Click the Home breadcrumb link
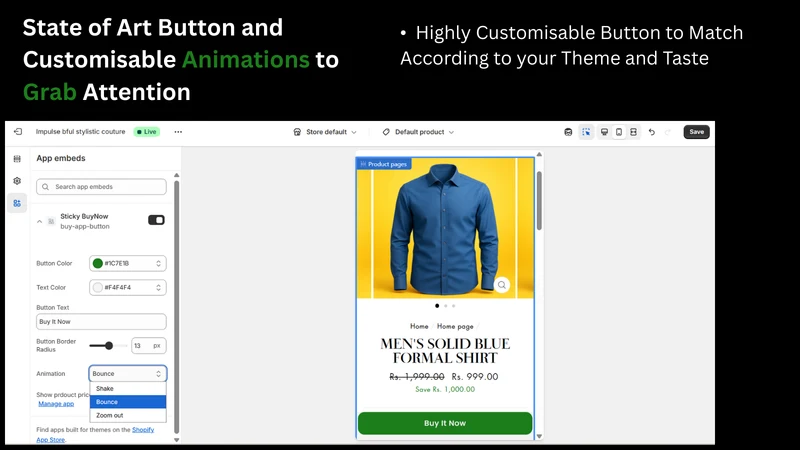This screenshot has width=800, height=450. coord(419,326)
